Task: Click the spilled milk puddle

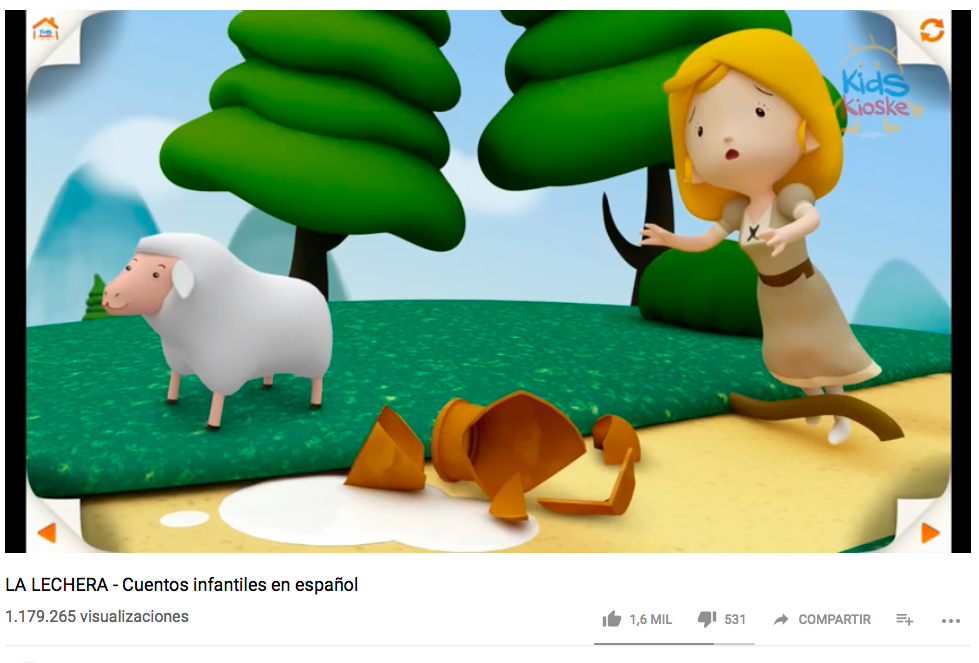Action: click(x=350, y=515)
